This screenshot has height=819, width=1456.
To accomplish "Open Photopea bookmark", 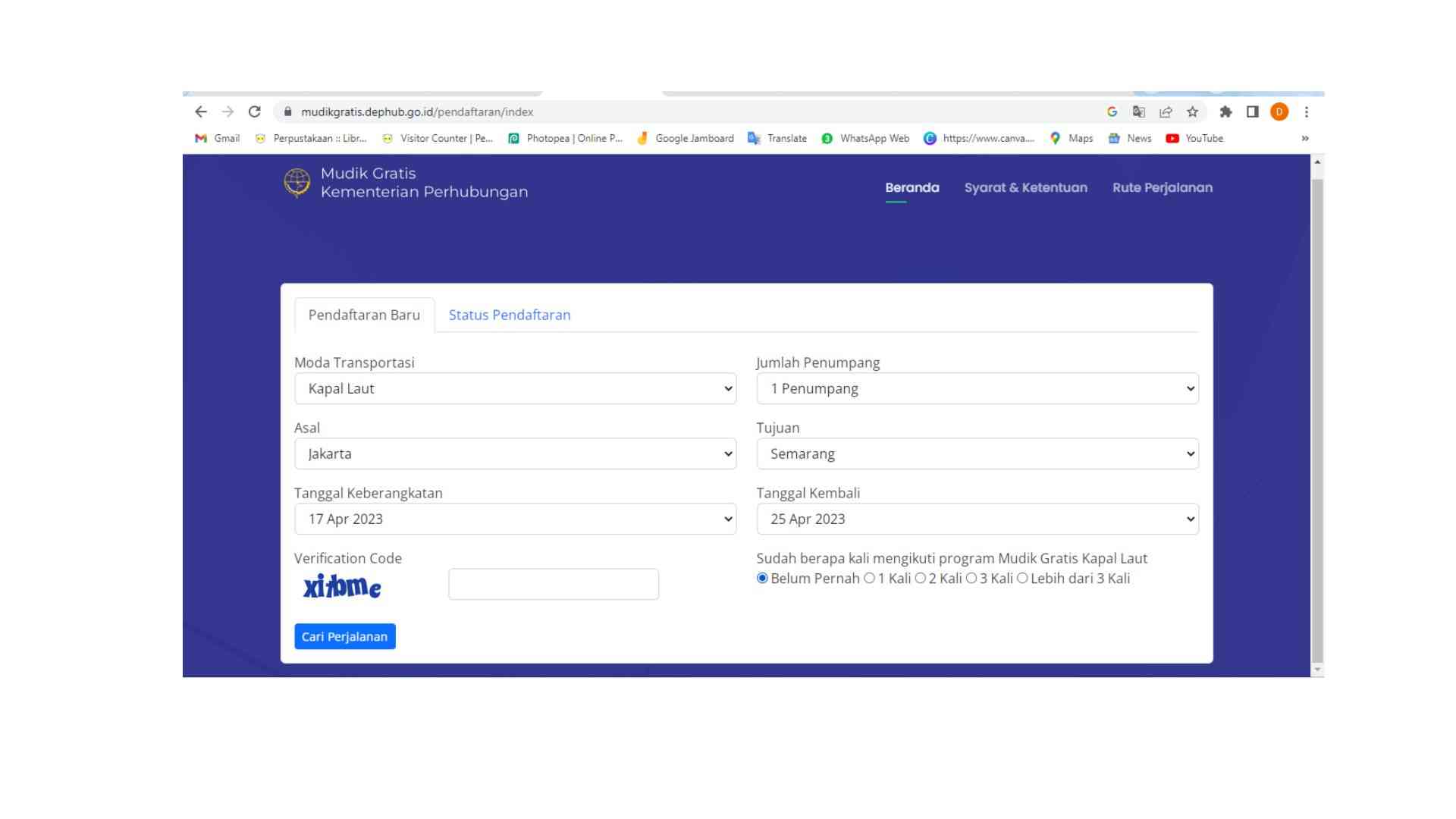I will click(565, 138).
